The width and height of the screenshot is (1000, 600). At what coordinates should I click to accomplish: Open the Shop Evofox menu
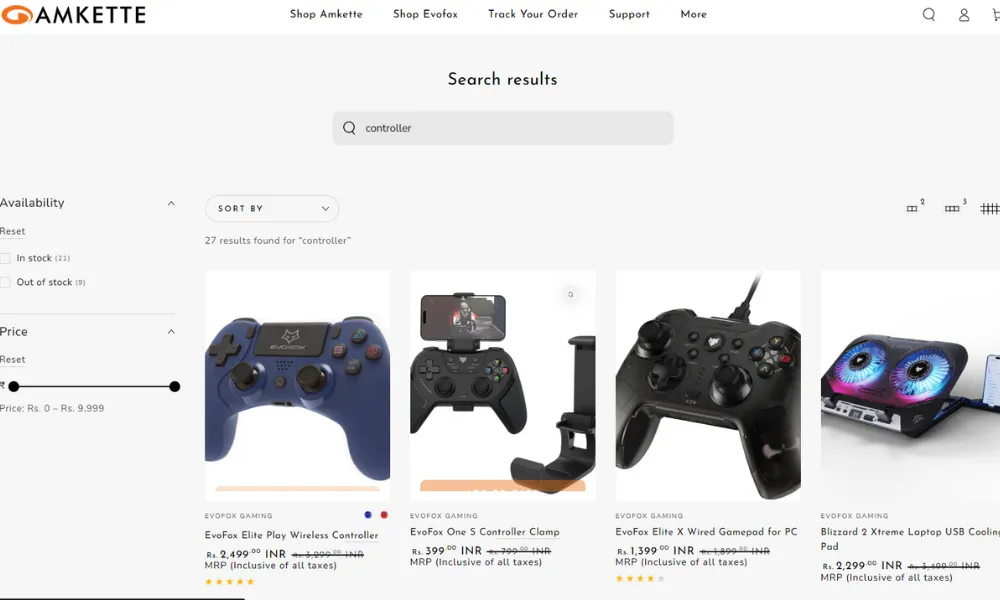425,14
